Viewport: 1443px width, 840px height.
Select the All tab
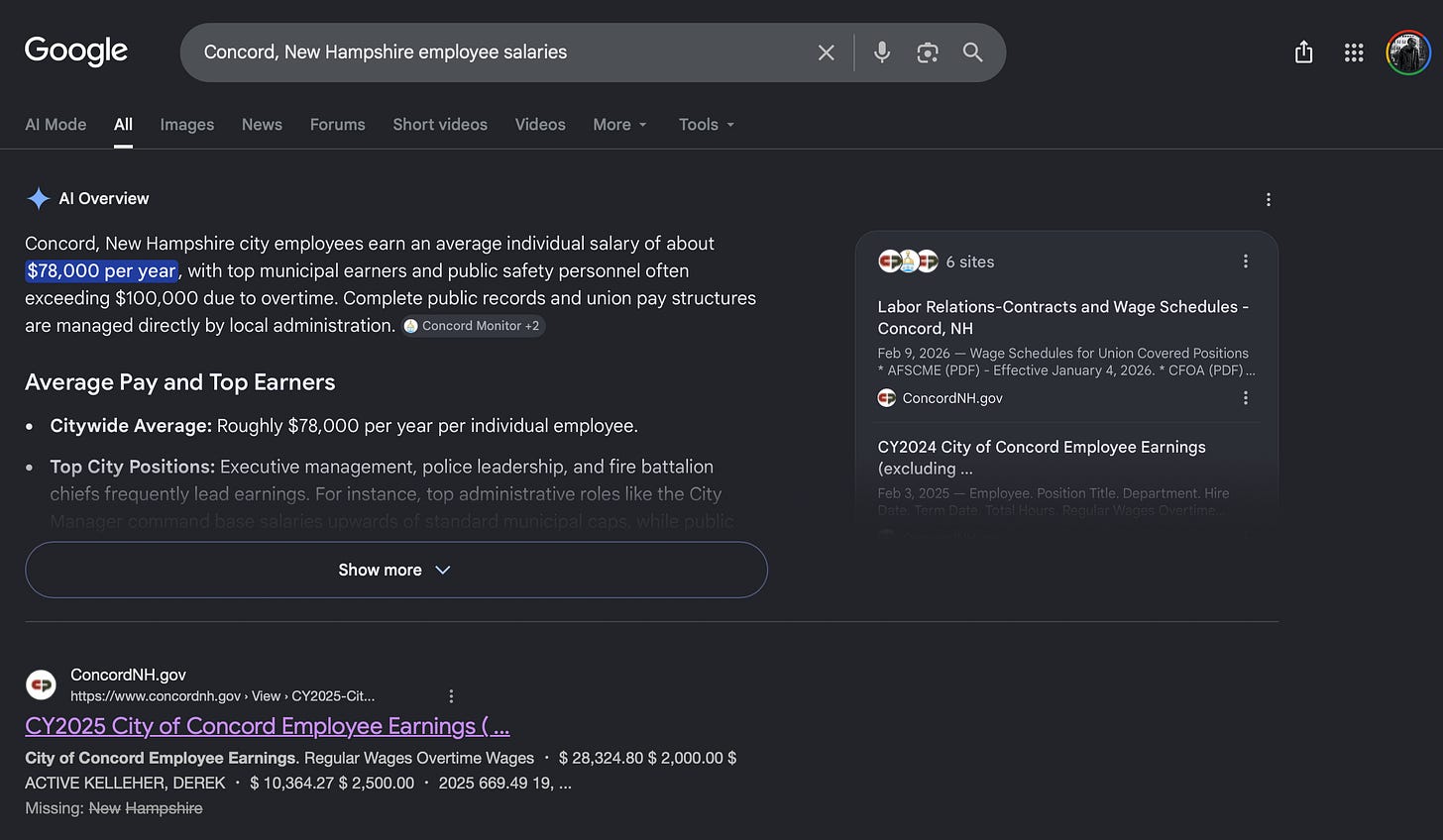tap(123, 125)
